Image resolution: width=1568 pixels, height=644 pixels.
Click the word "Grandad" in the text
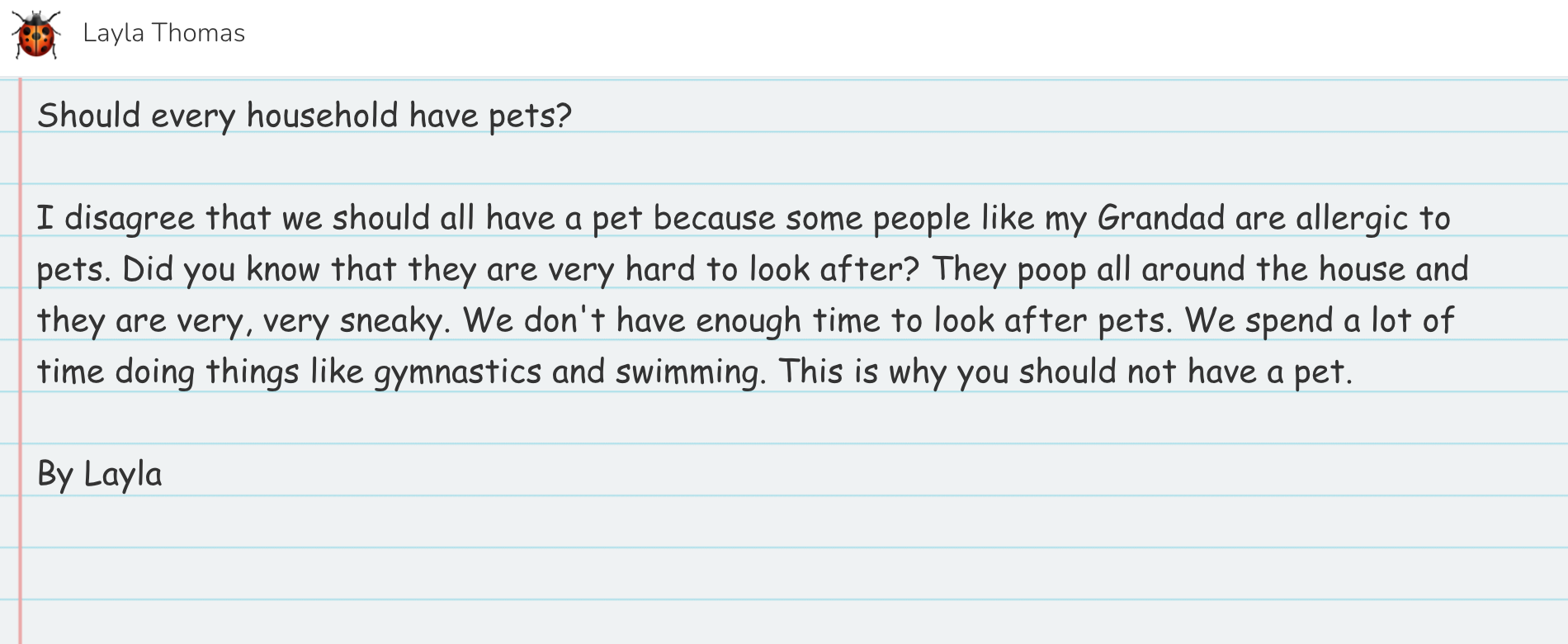(1160, 219)
